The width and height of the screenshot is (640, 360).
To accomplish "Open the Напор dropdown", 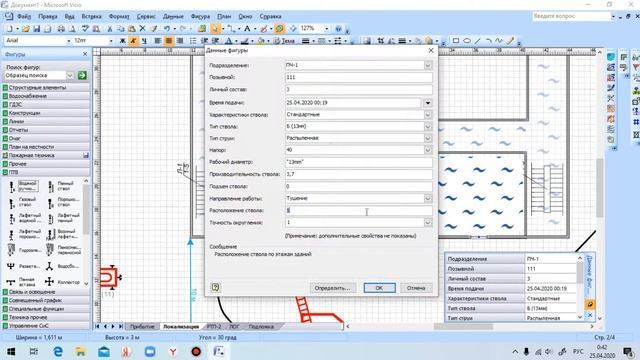I will click(x=428, y=150).
